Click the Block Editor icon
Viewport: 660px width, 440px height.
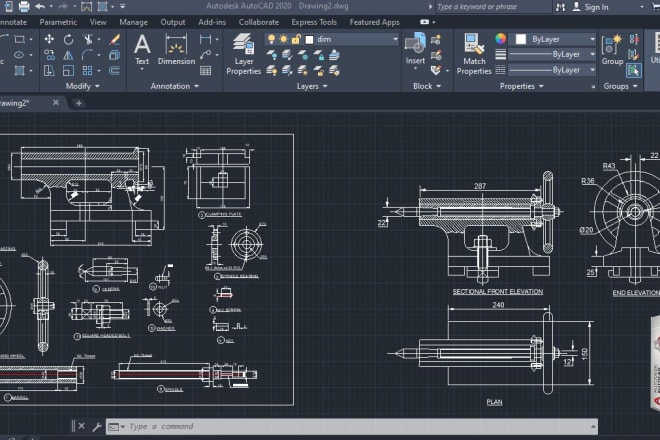point(436,55)
